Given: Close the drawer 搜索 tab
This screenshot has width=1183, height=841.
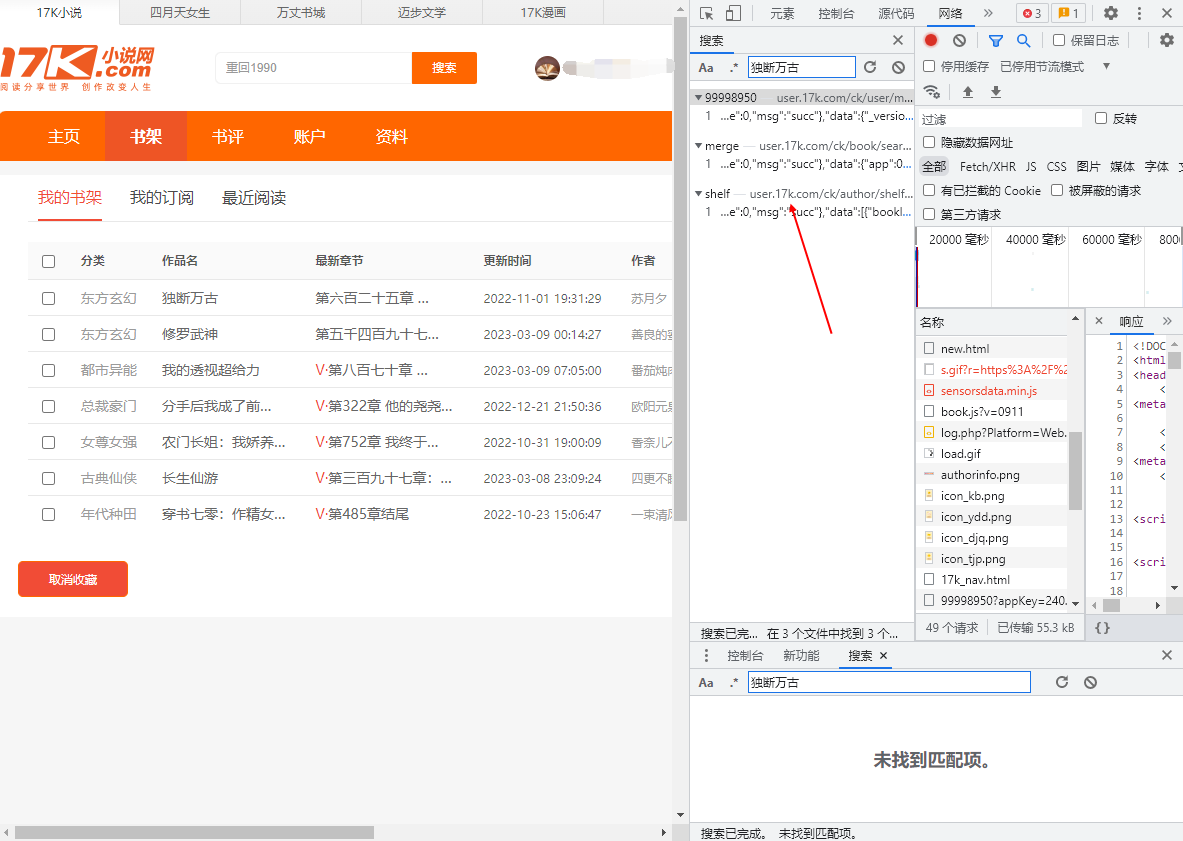Looking at the screenshot, I should click(883, 655).
